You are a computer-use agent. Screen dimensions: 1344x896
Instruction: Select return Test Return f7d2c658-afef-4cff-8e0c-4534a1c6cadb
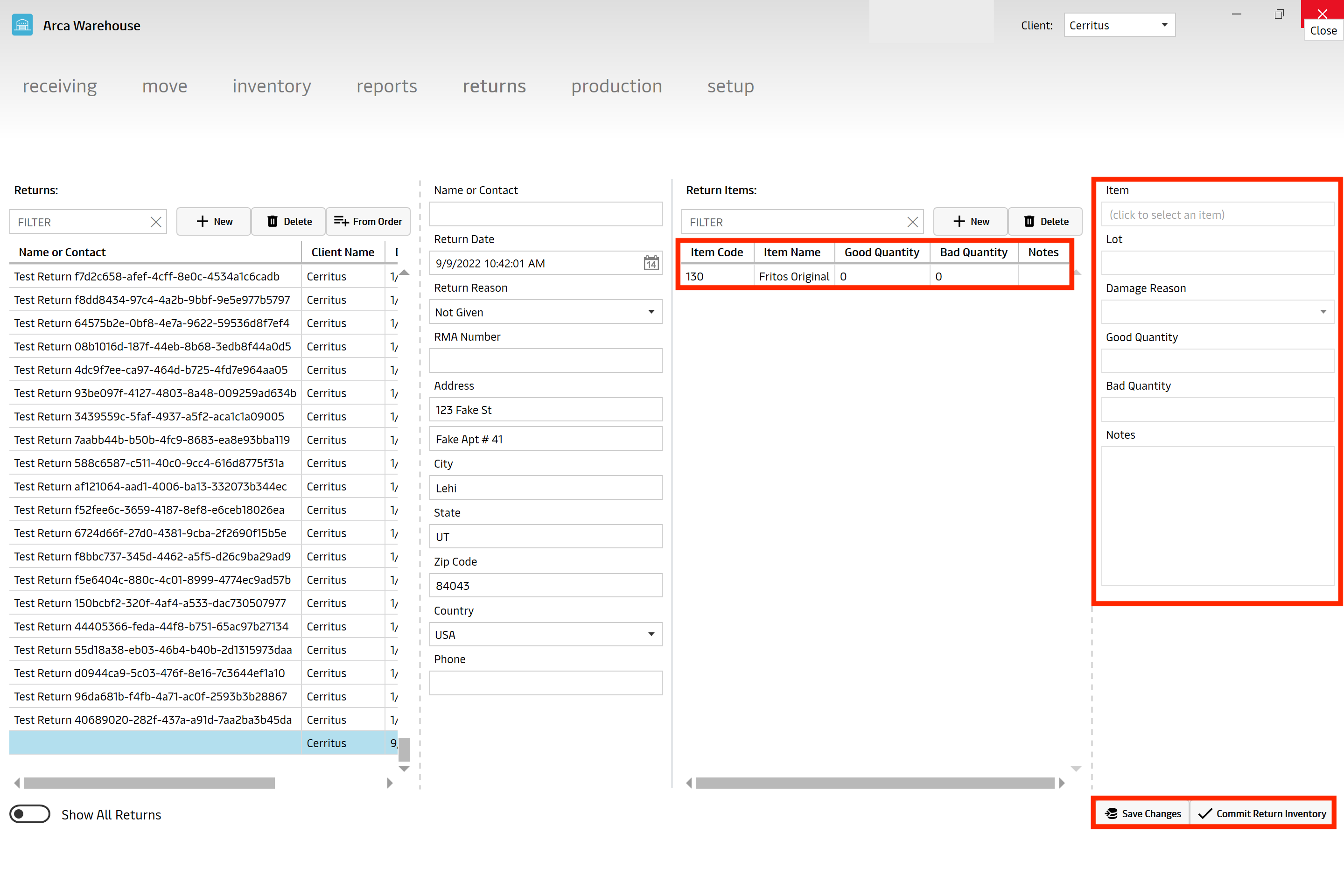tap(203, 276)
